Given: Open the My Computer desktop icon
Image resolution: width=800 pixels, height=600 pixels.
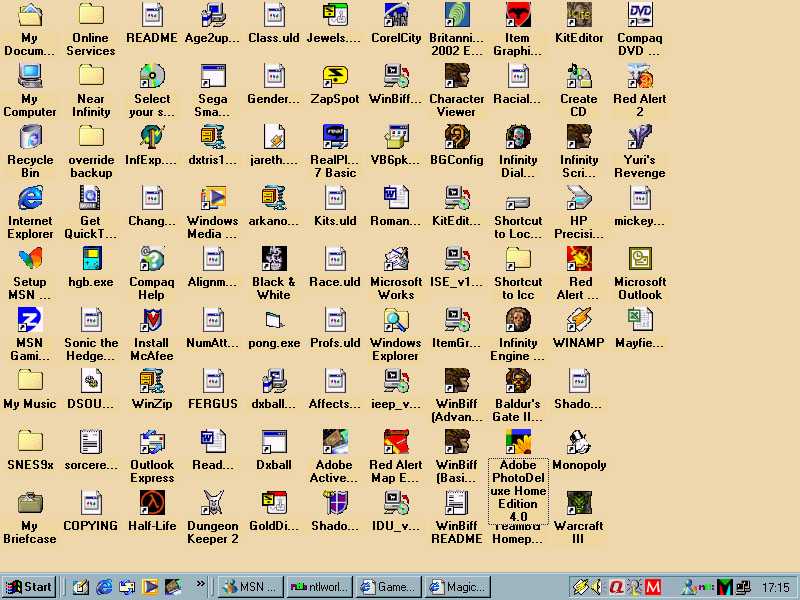Looking at the screenshot, I should (x=30, y=76).
